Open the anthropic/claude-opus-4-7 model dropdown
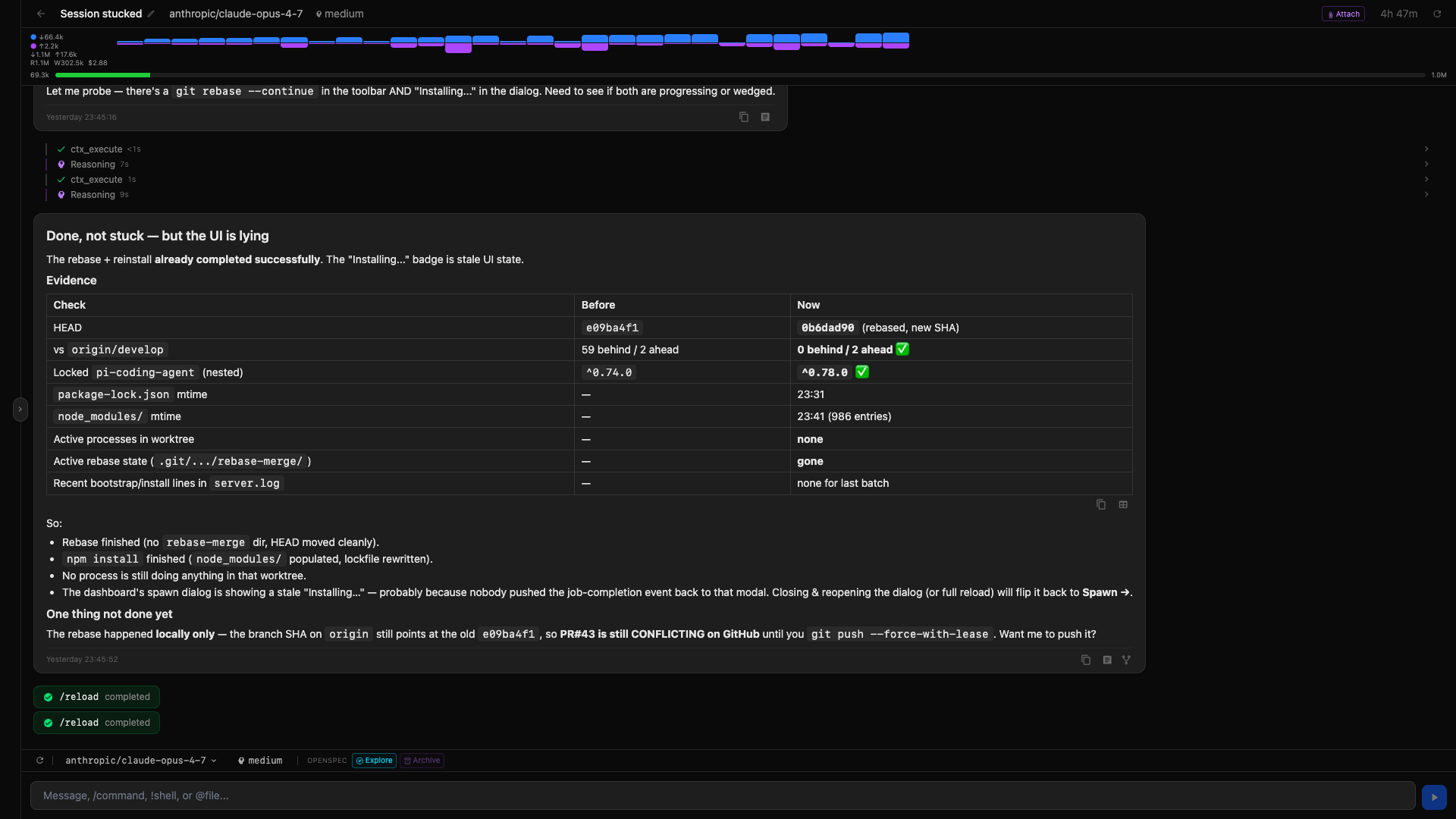 point(141,761)
